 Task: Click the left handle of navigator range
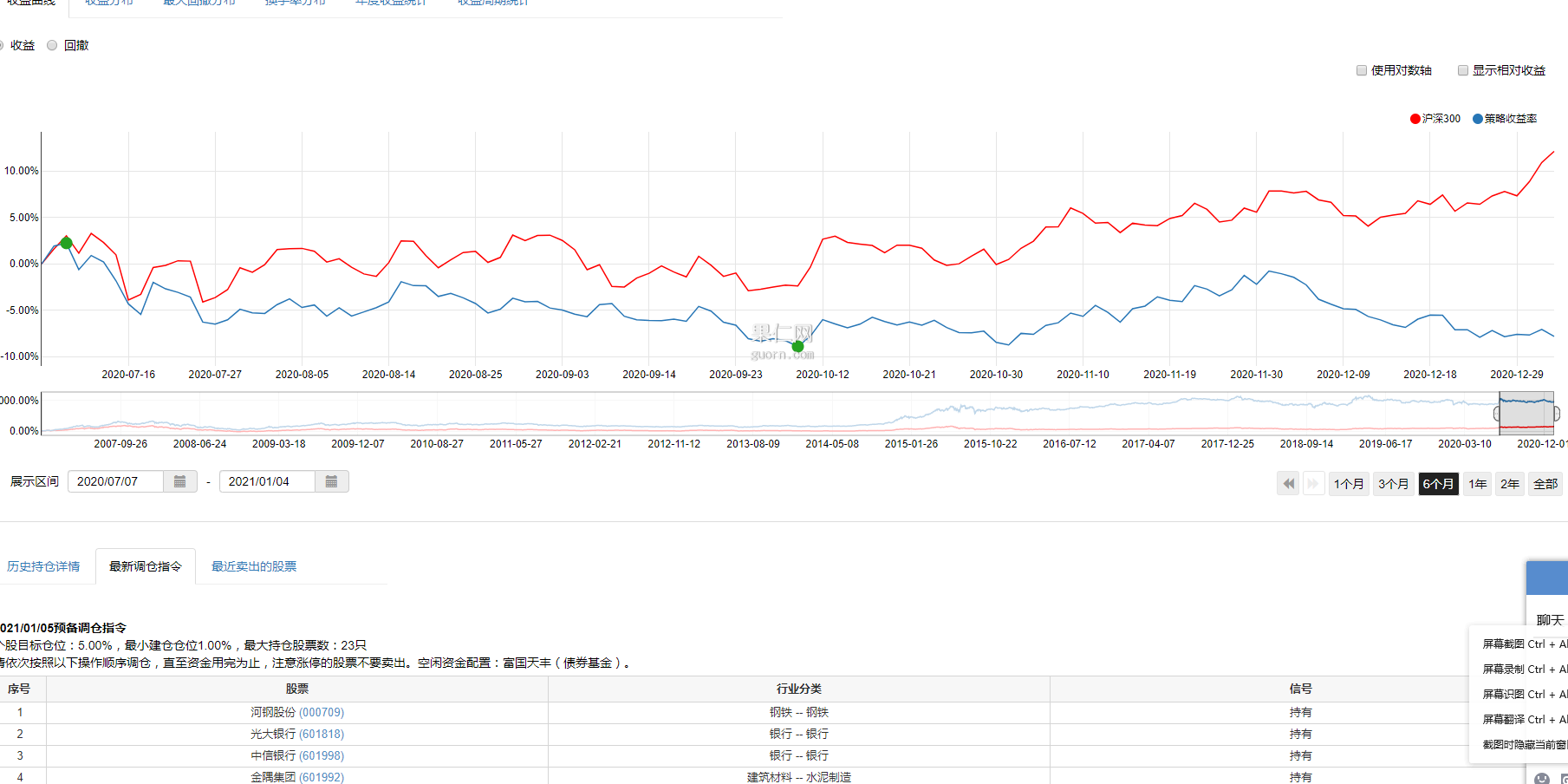click(1497, 414)
